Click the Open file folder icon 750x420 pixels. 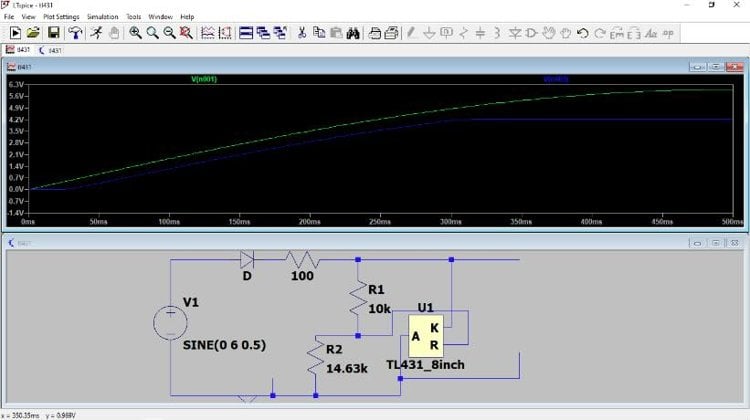point(33,33)
